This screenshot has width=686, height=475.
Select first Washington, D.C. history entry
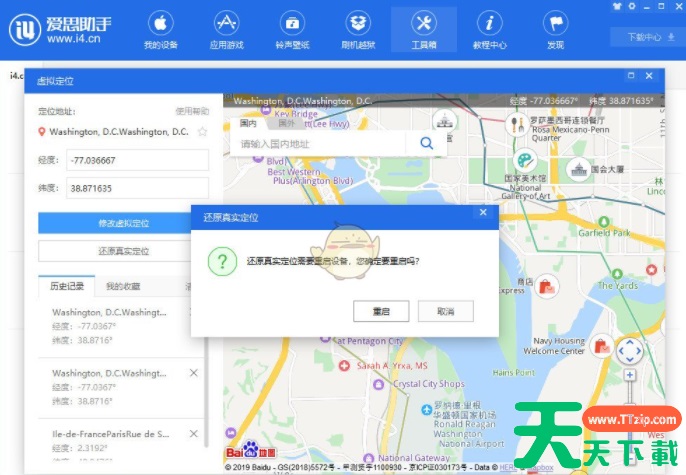[115, 326]
